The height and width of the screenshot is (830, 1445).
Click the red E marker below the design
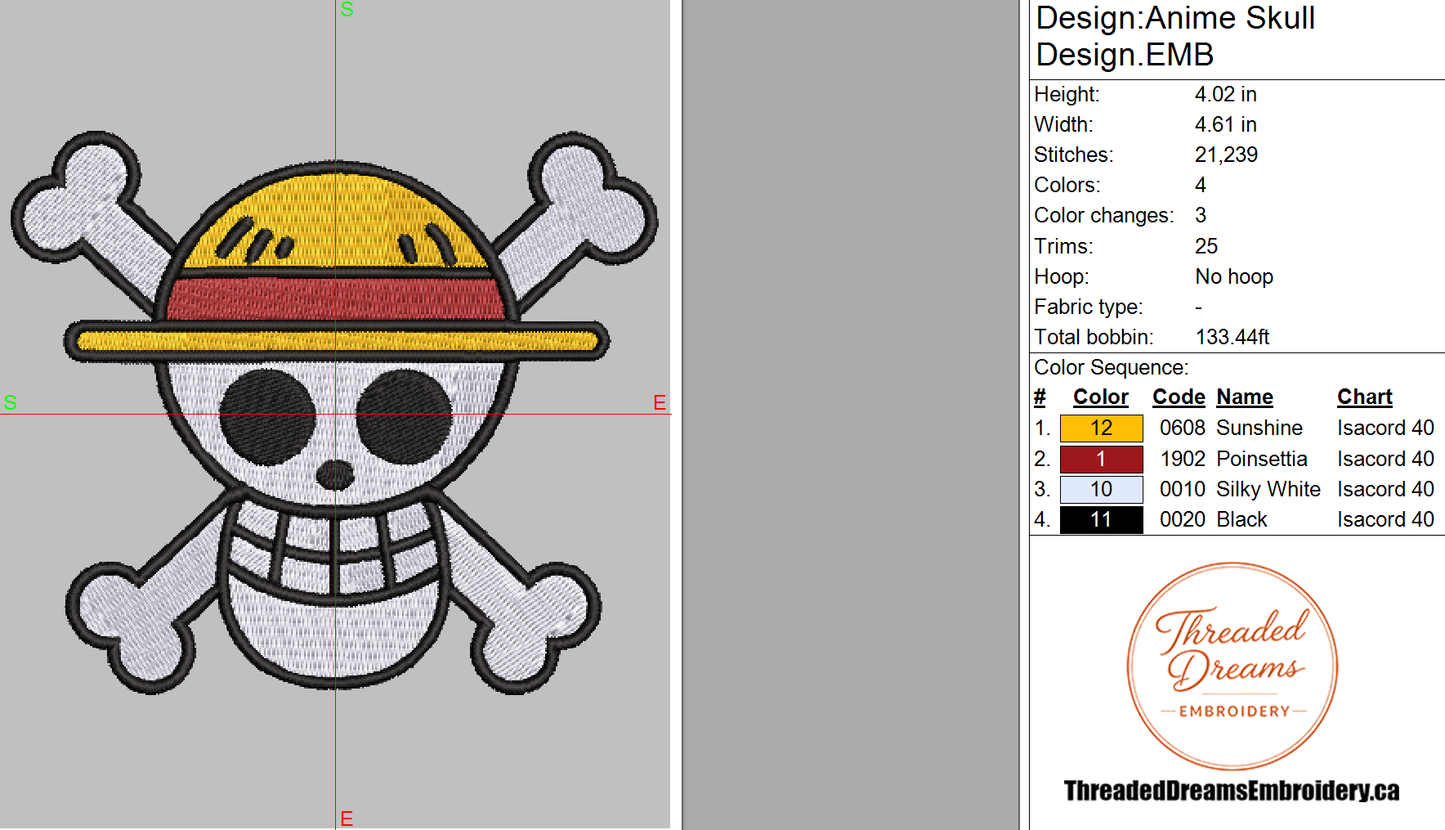pos(347,820)
